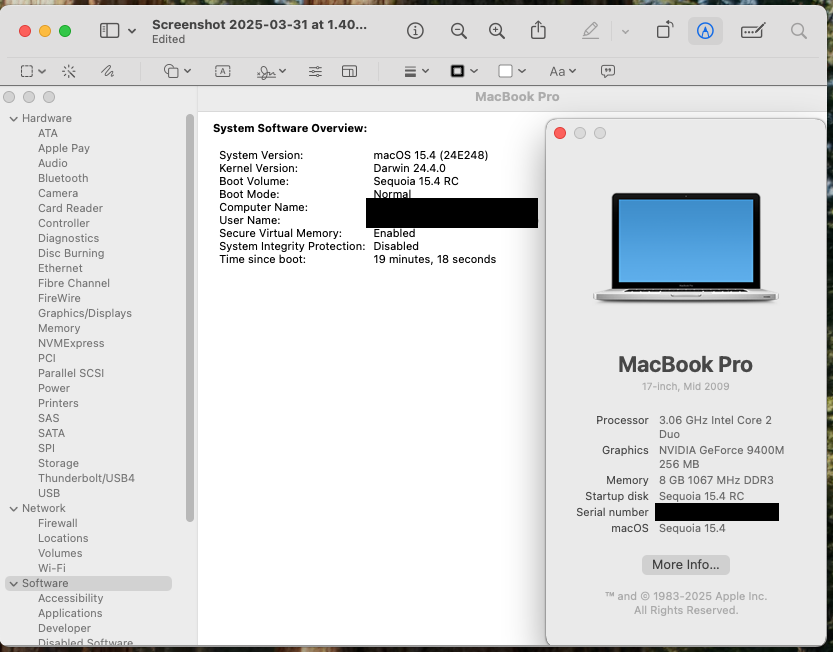
Task: Close the About This Mac window
Action: [560, 133]
